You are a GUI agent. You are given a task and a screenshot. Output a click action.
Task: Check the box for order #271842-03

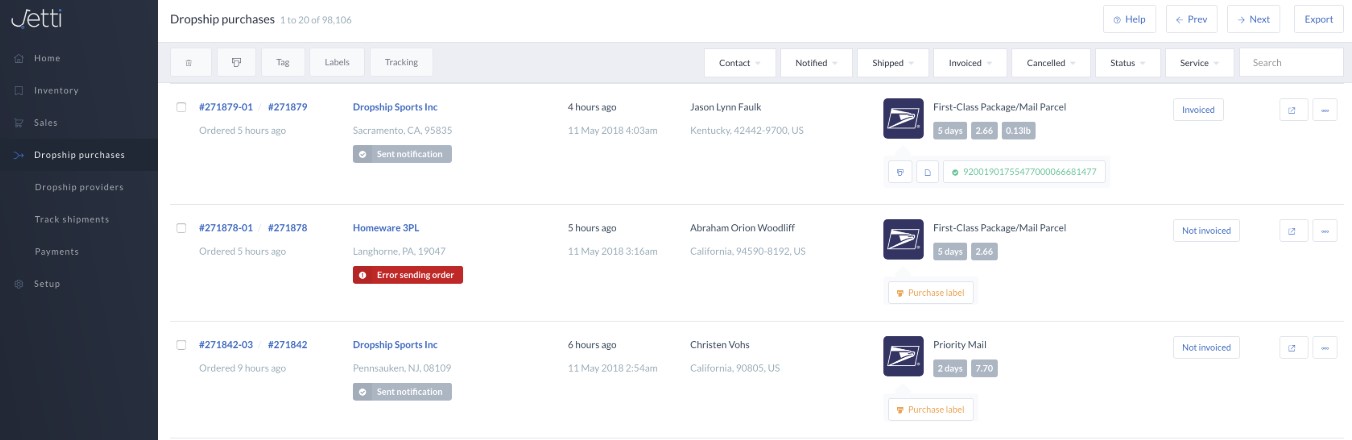click(x=181, y=345)
